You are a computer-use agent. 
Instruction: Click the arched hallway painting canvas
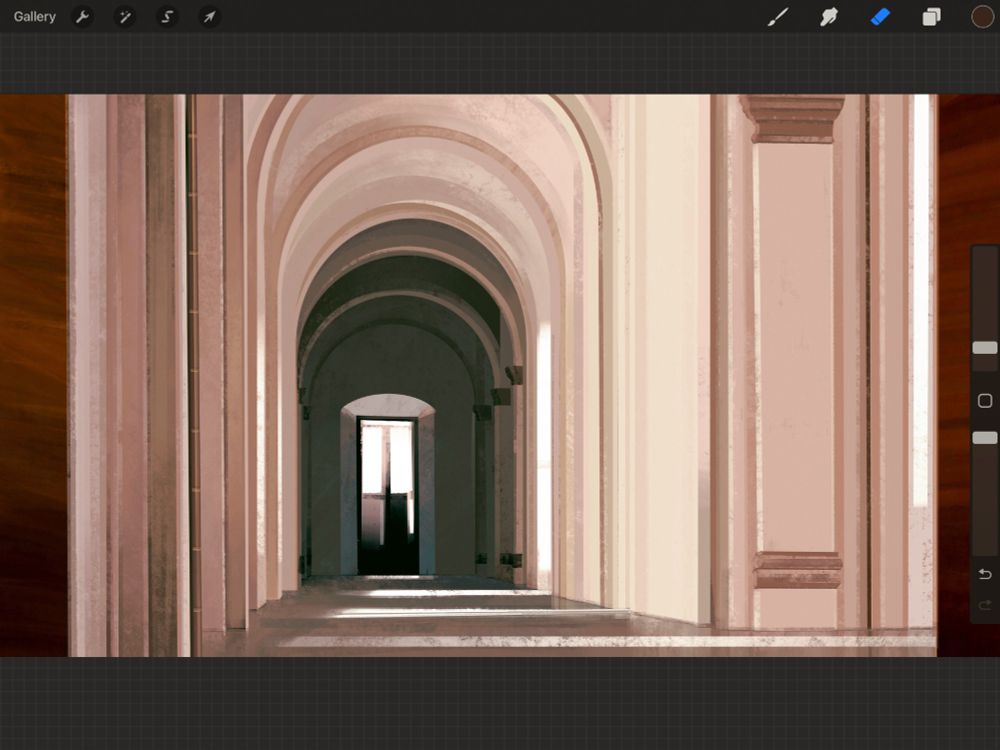pos(502,376)
